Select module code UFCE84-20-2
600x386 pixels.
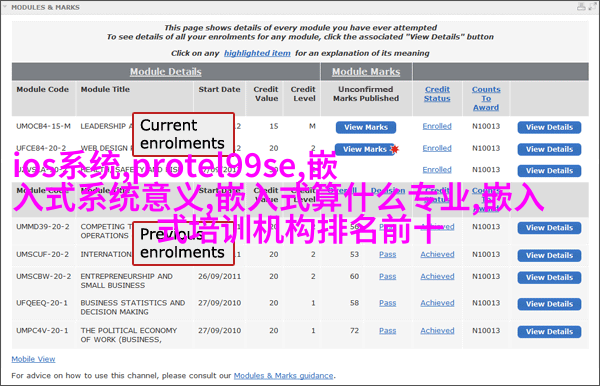click(x=41, y=148)
